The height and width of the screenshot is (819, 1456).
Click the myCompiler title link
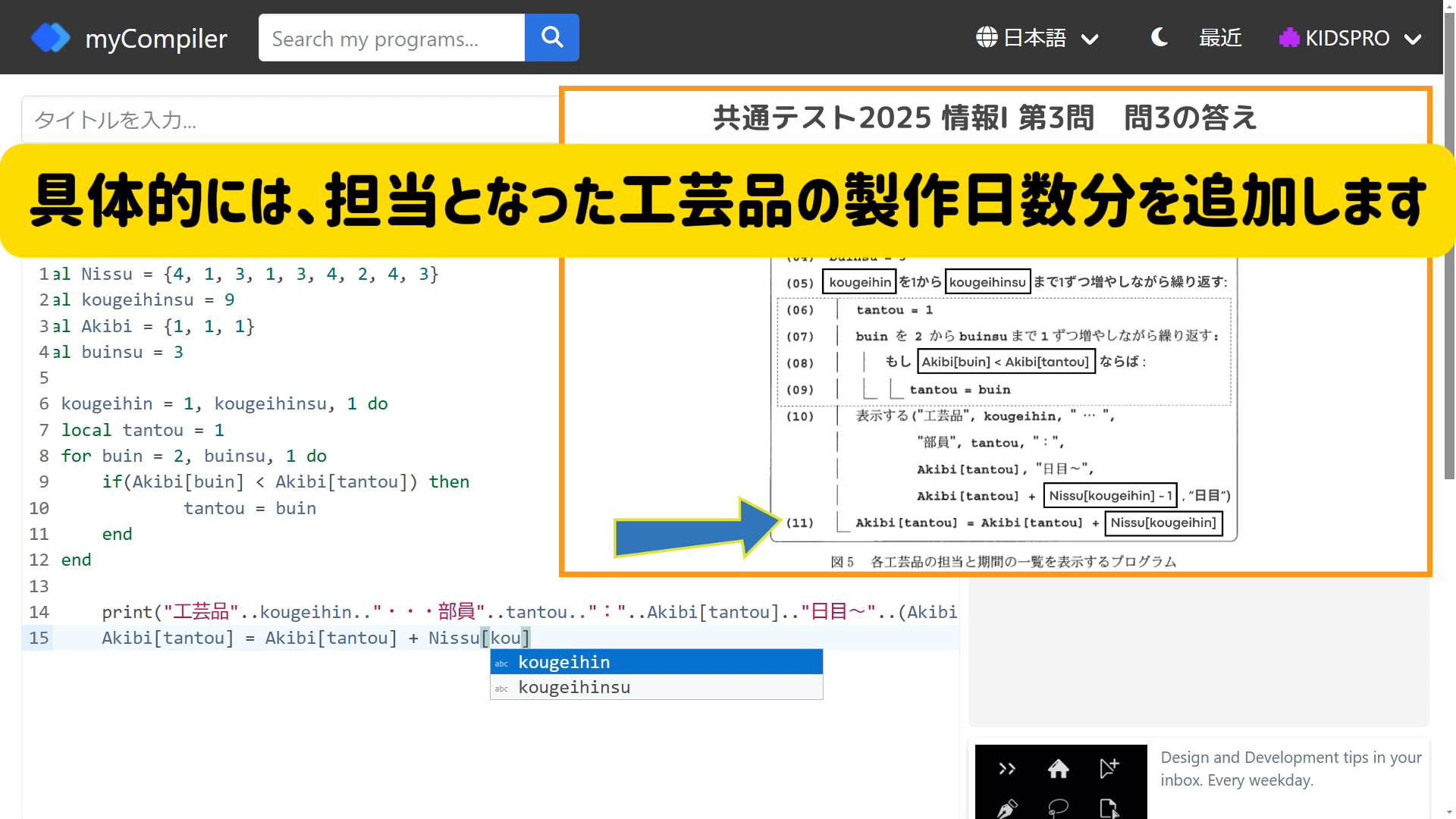point(156,38)
